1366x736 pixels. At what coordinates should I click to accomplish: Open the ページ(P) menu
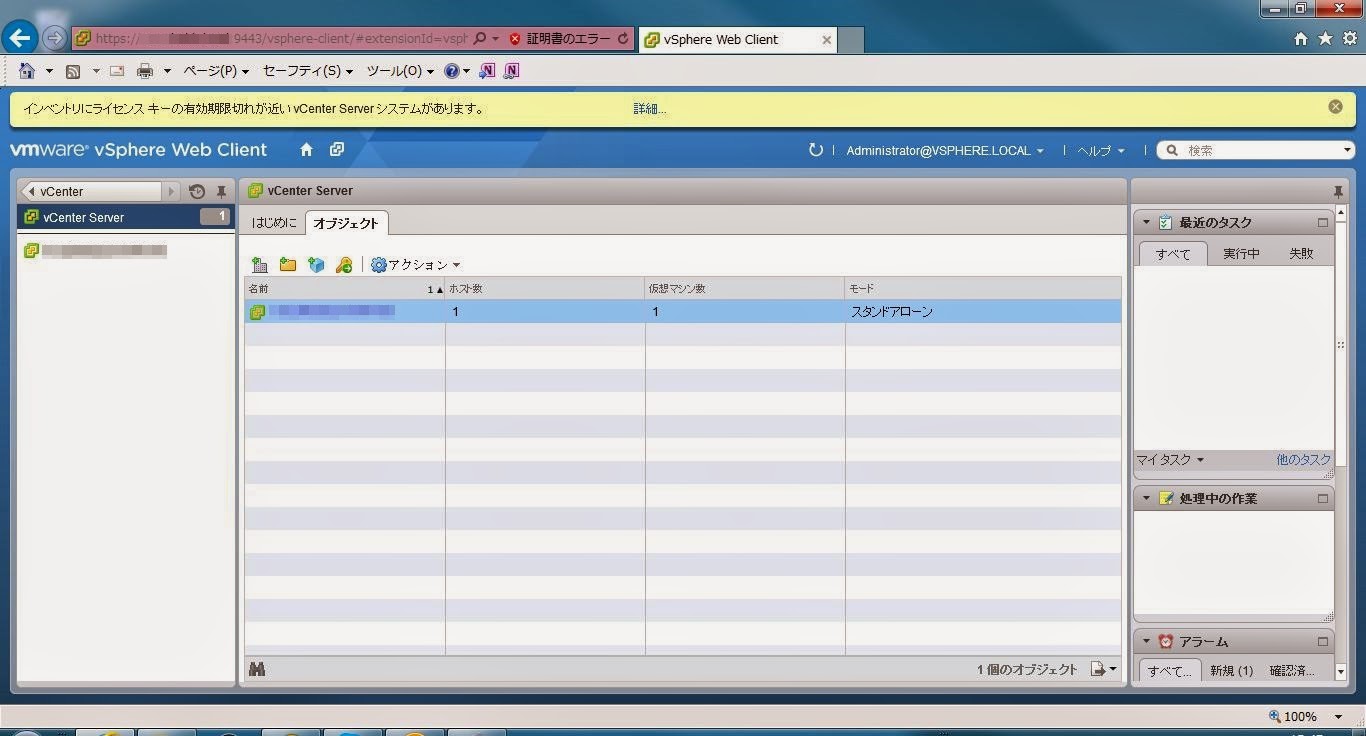pyautogui.click(x=216, y=71)
